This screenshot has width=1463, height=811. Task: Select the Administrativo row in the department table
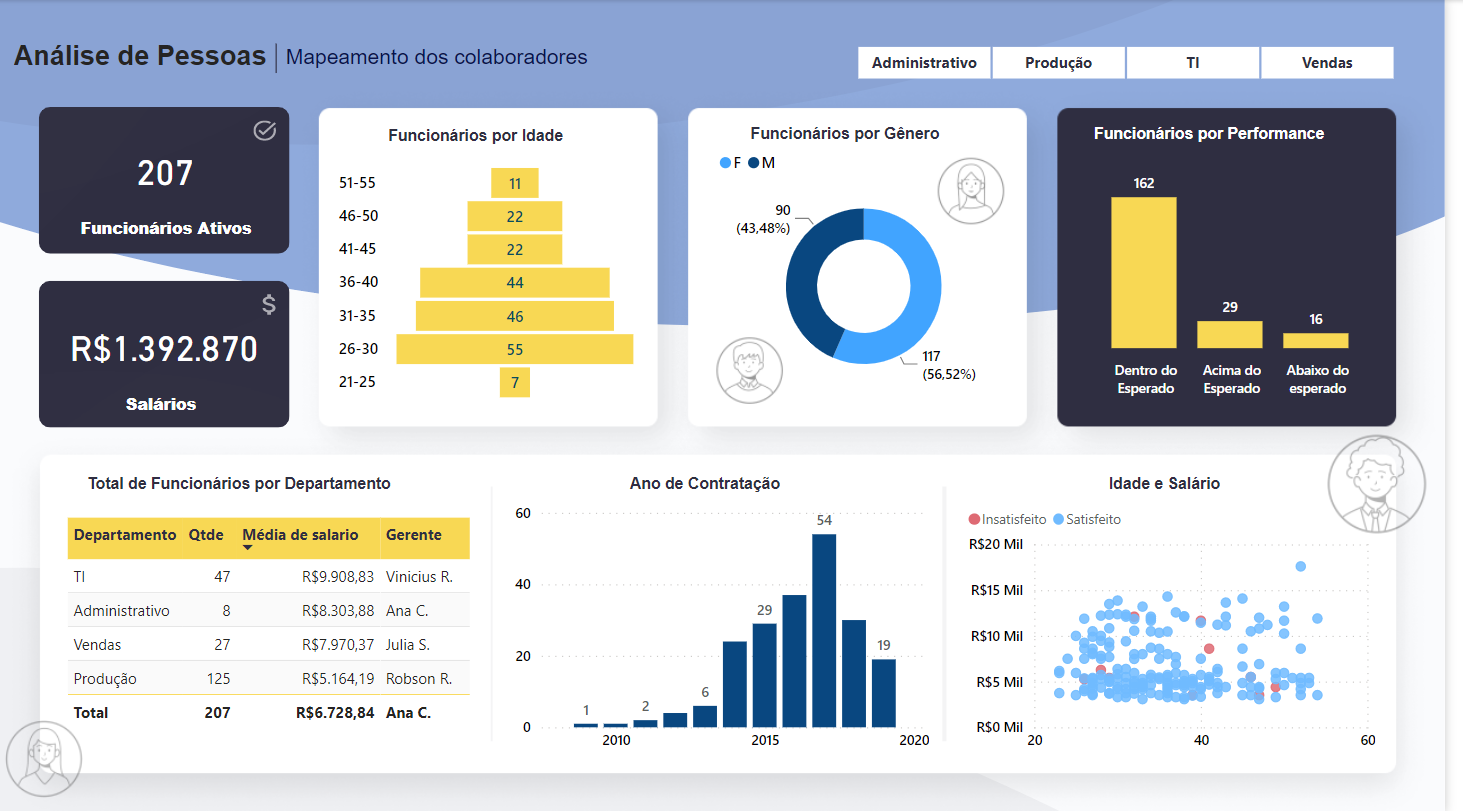coord(269,610)
